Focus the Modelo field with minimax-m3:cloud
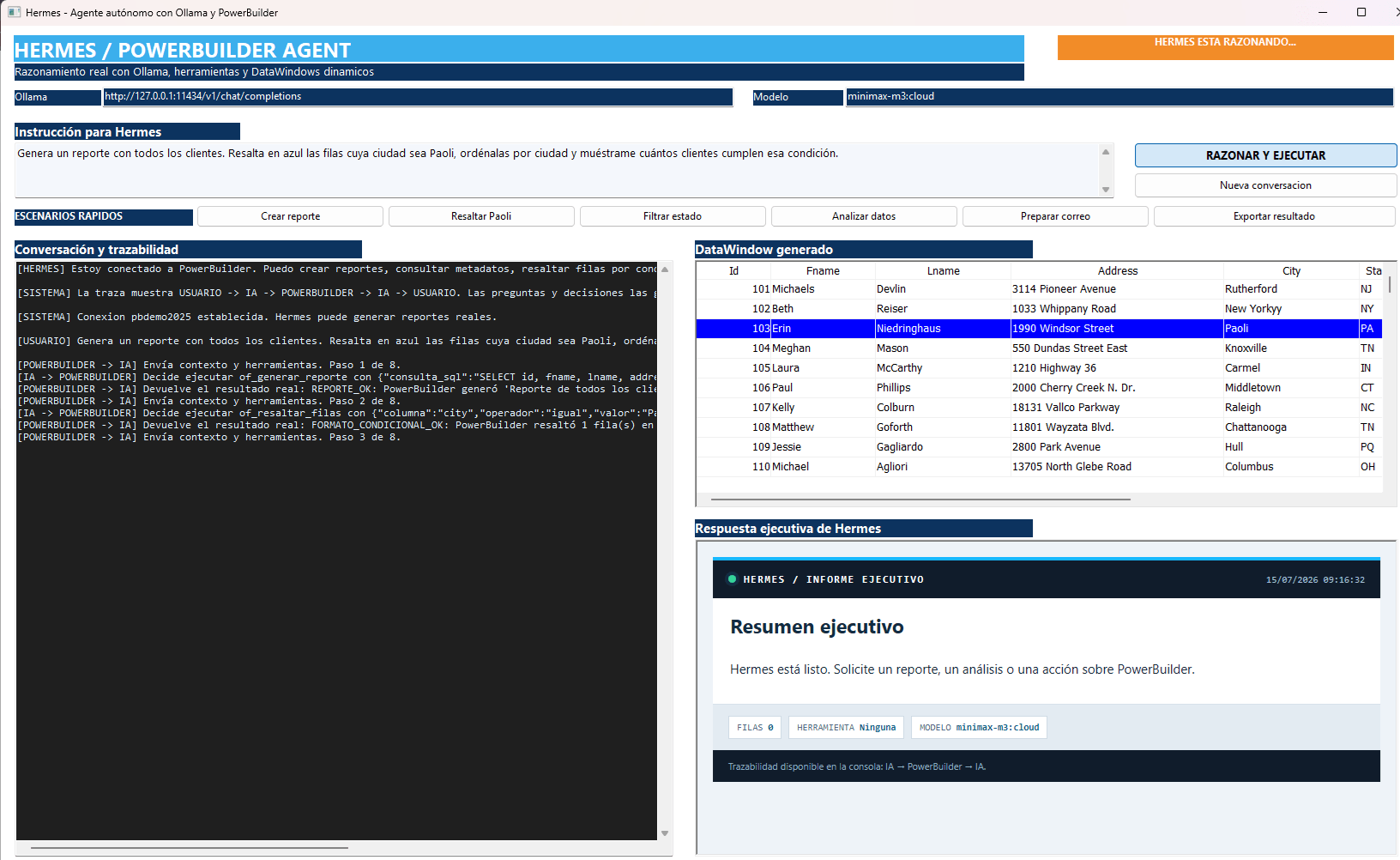 1119,97
